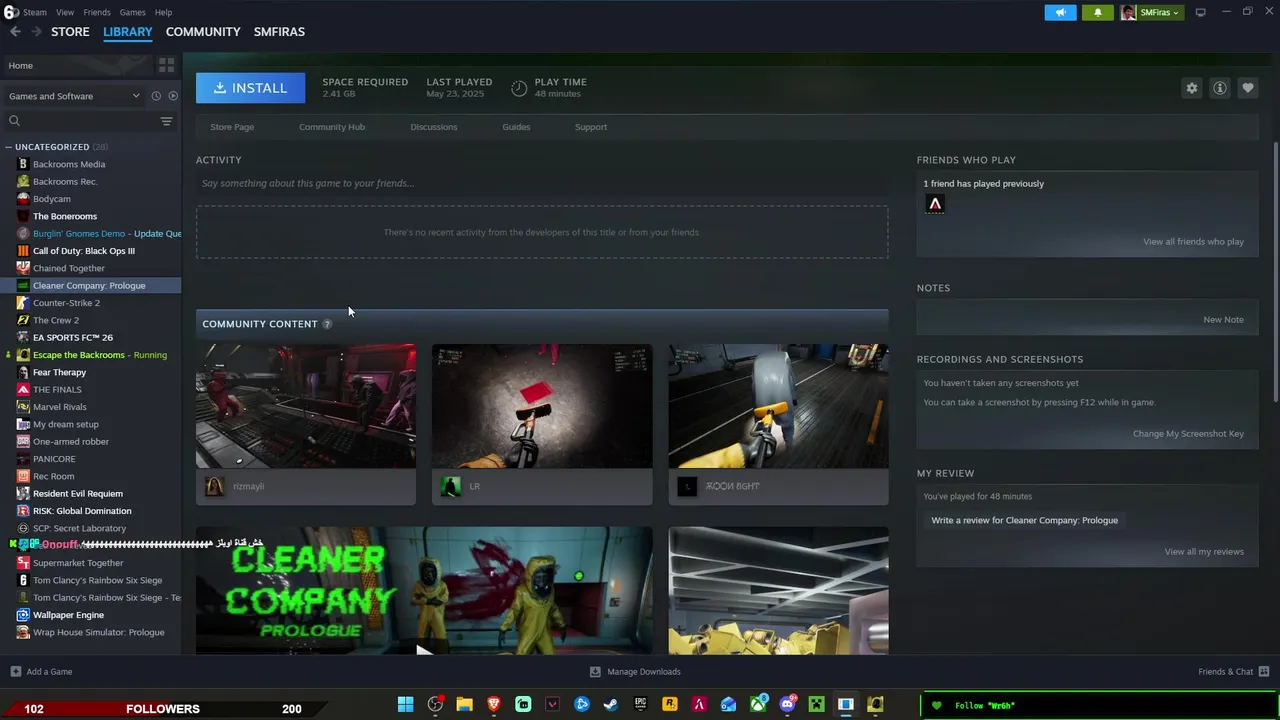The image size is (1280, 720).
Task: Open the Games menu
Action: 133,12
